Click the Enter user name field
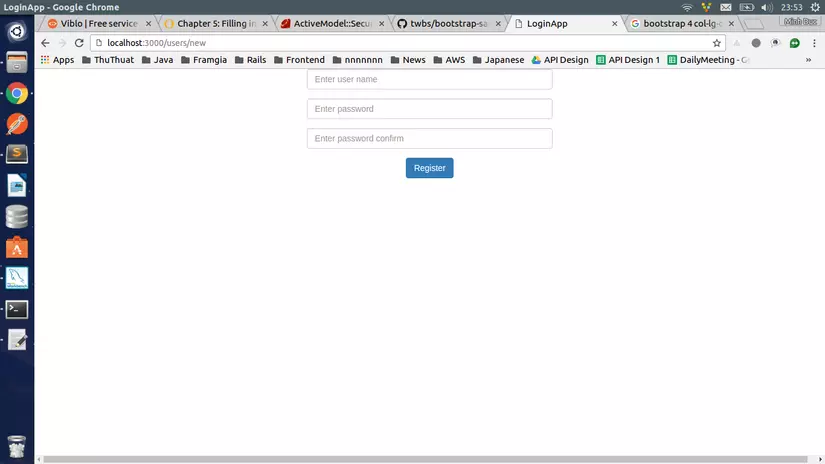Image resolution: width=825 pixels, height=464 pixels. point(429,79)
